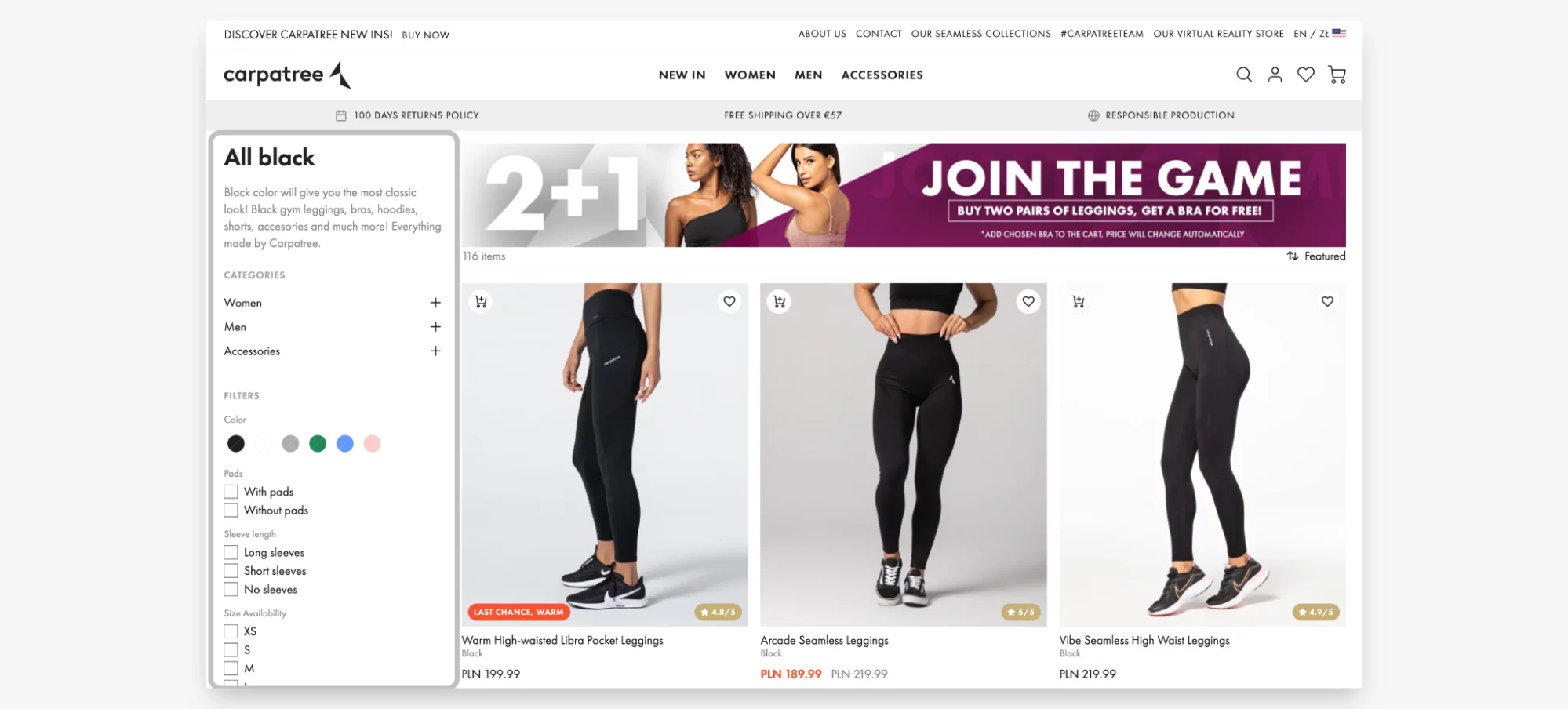This screenshot has width=1568, height=709.
Task: Open the Featured sort dropdown
Action: pos(1315,256)
